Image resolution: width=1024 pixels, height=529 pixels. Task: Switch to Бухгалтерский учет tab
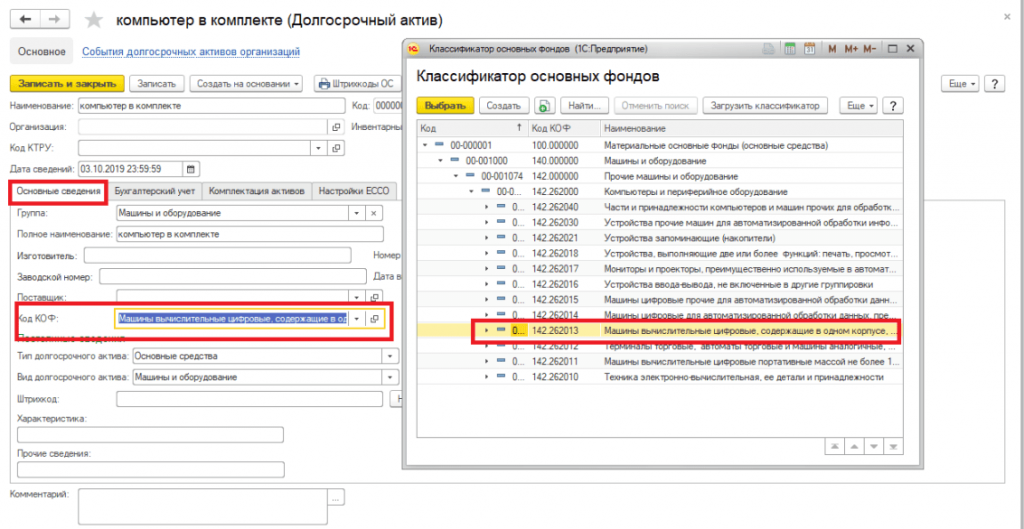155,190
